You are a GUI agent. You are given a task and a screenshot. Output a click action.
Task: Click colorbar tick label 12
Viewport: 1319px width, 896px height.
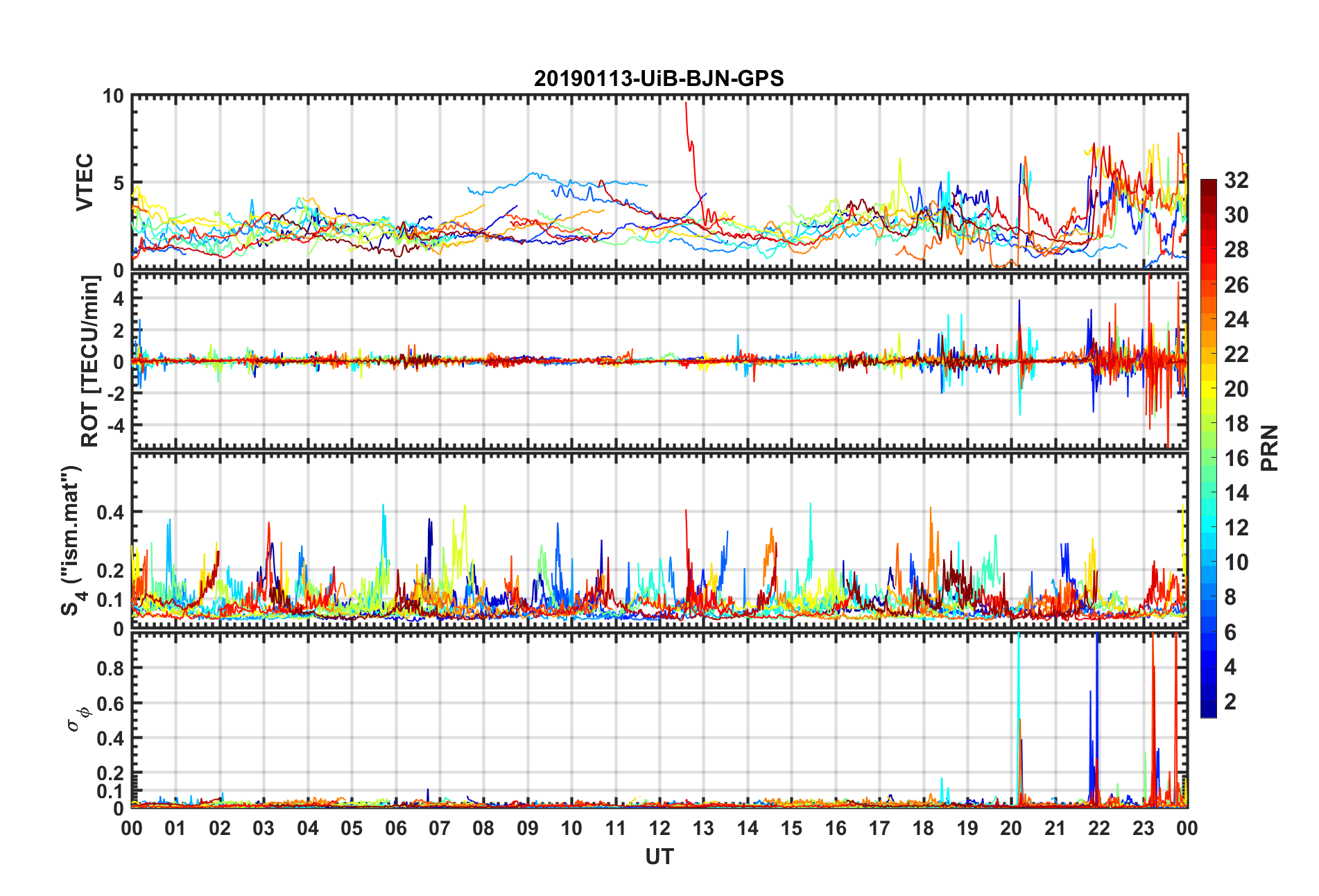coord(1236,528)
